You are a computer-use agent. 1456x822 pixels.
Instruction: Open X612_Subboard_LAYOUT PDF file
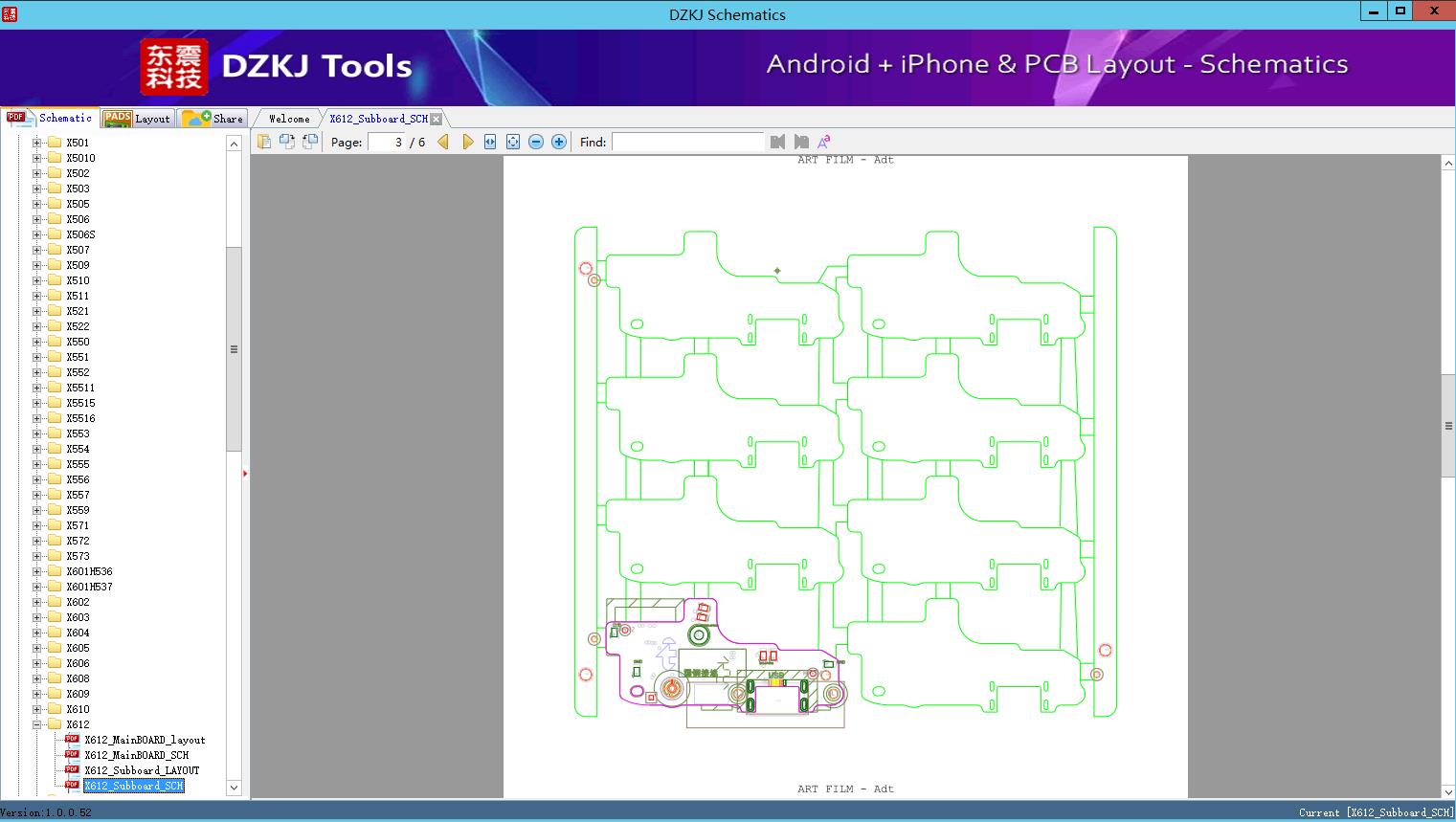(x=142, y=770)
